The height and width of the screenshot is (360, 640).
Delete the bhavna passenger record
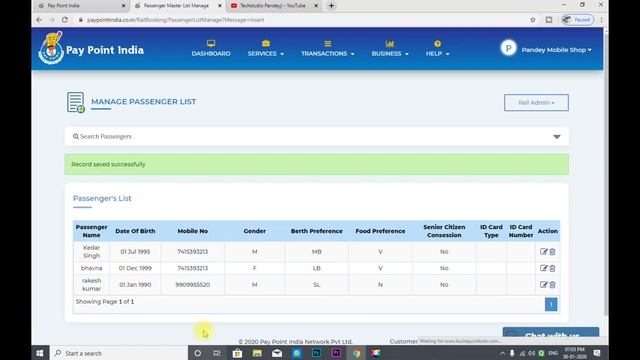[x=552, y=268]
